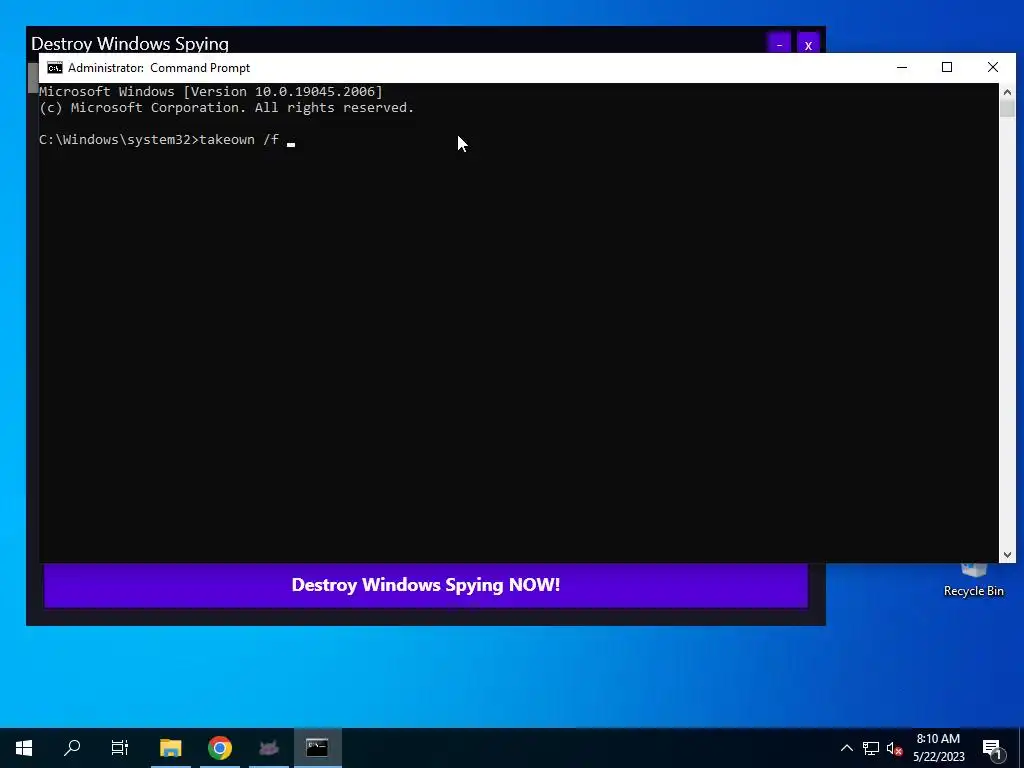1024x768 pixels.
Task: Click the Command Prompt scrollbar up arrow
Action: point(1007,91)
